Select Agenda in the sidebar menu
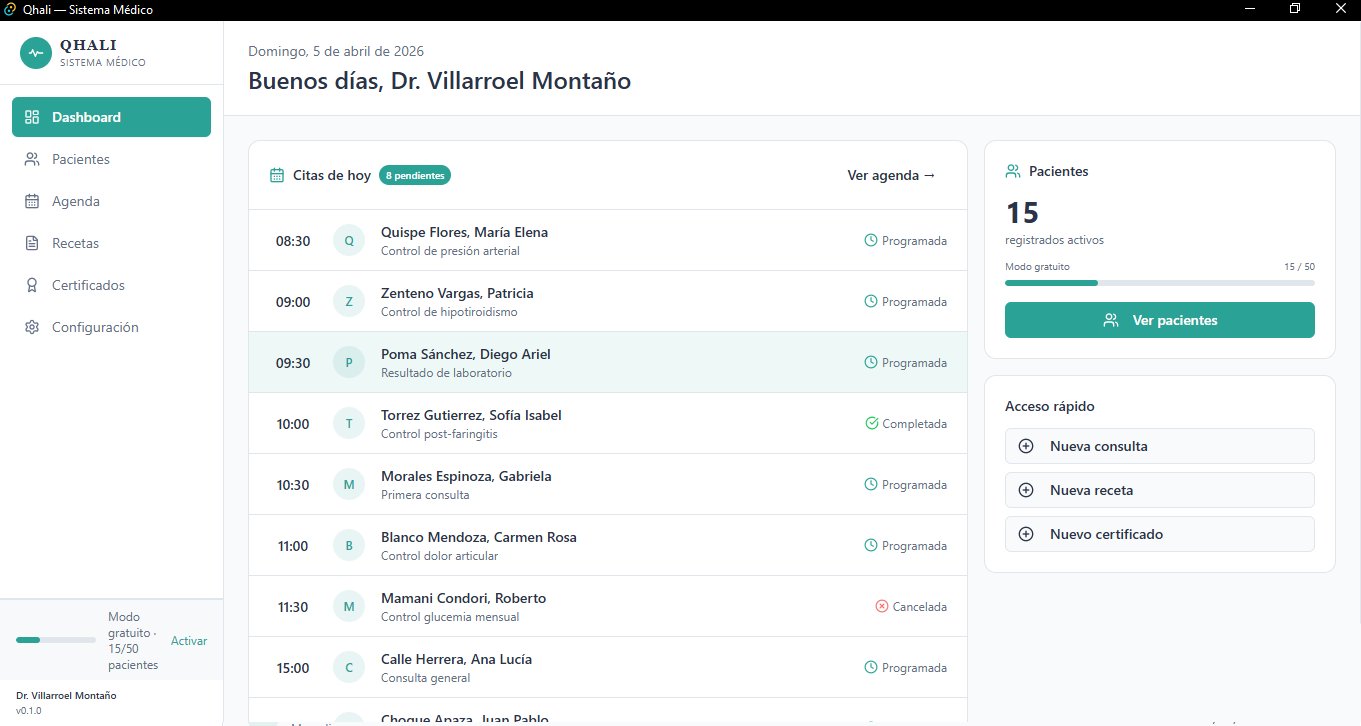The width and height of the screenshot is (1361, 726). tap(75, 201)
